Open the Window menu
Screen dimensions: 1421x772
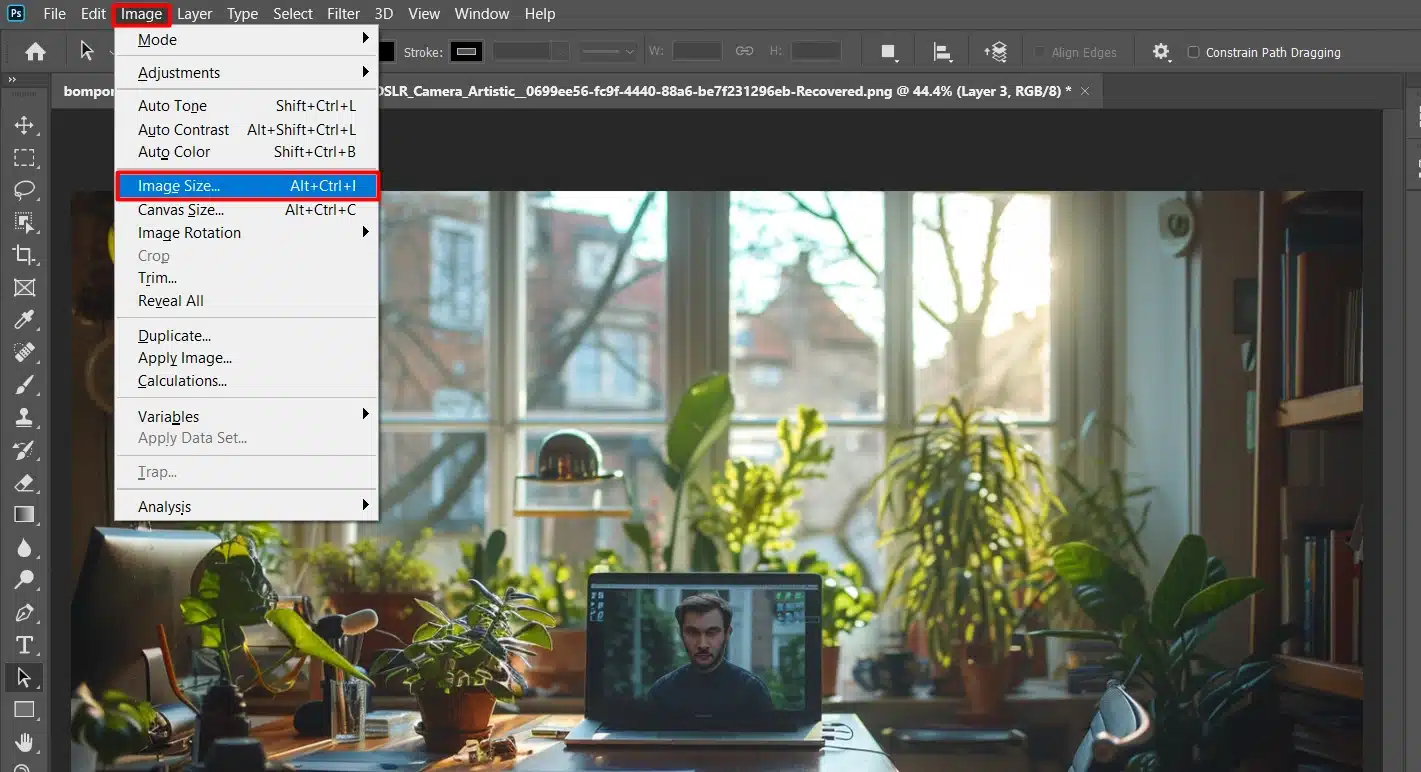pos(482,14)
